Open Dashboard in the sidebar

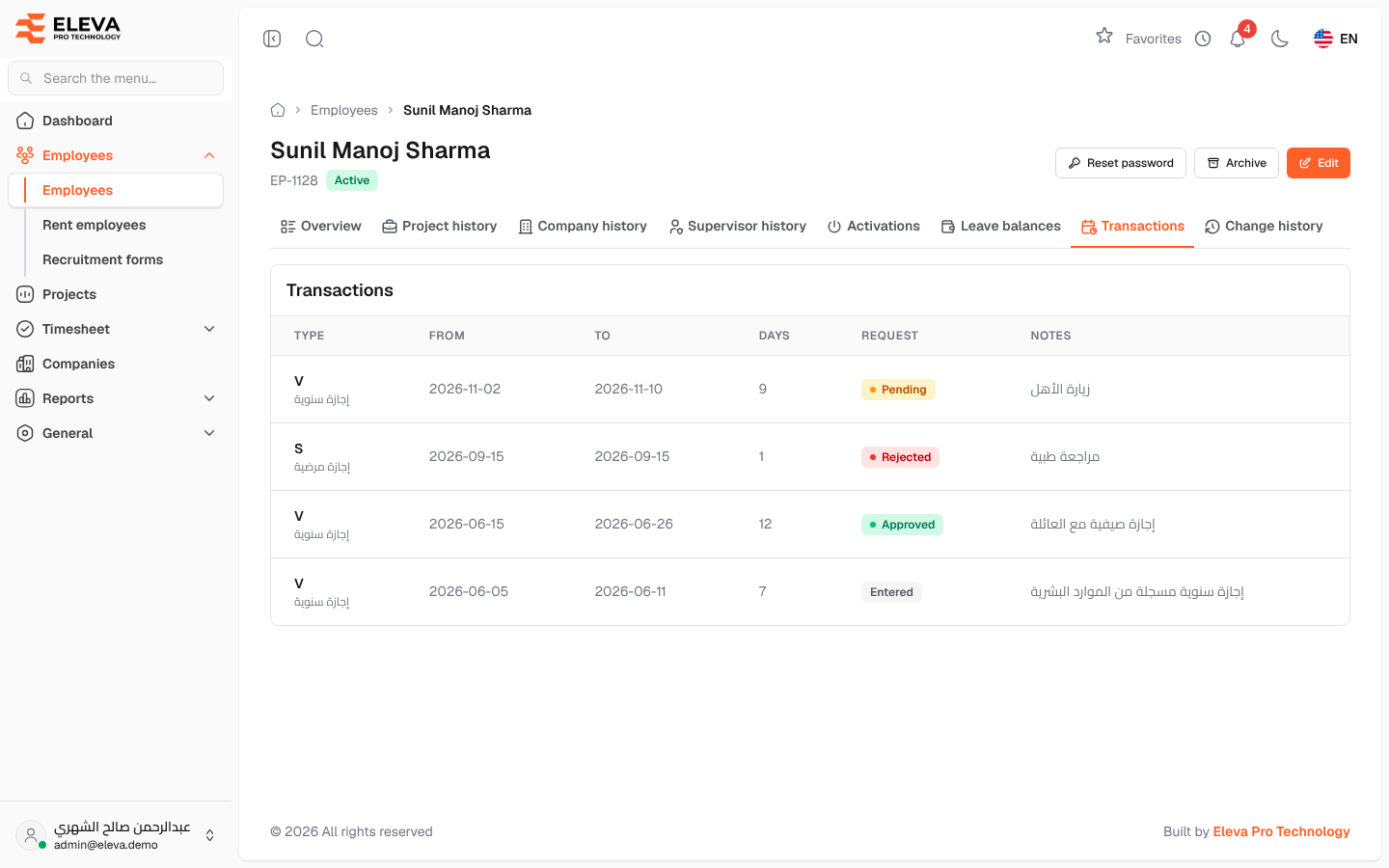pos(116,121)
